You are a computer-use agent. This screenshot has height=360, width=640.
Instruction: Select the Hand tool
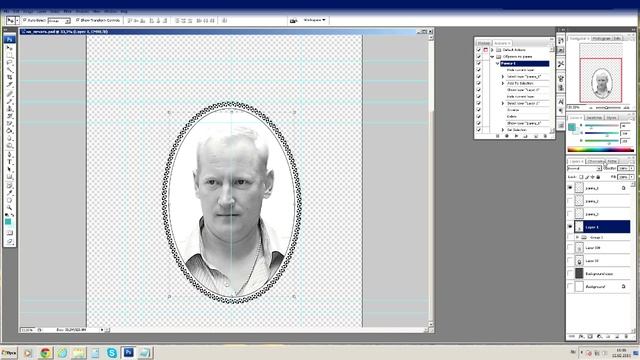(10, 200)
